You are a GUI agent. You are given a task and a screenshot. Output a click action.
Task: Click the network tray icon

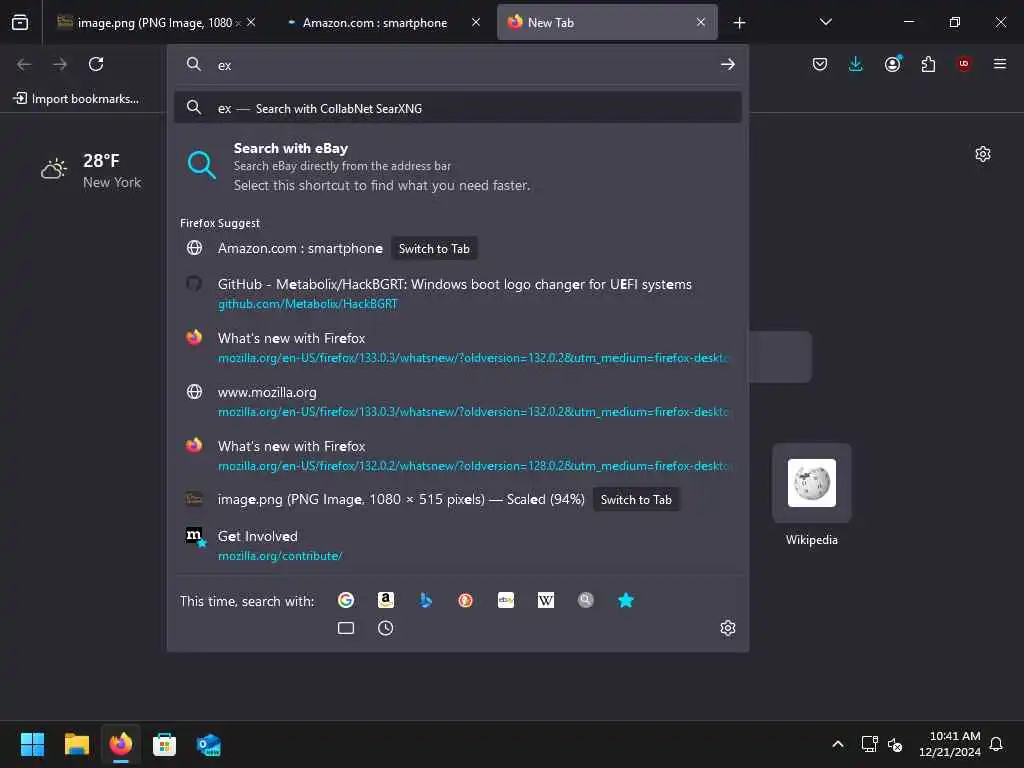tap(869, 744)
